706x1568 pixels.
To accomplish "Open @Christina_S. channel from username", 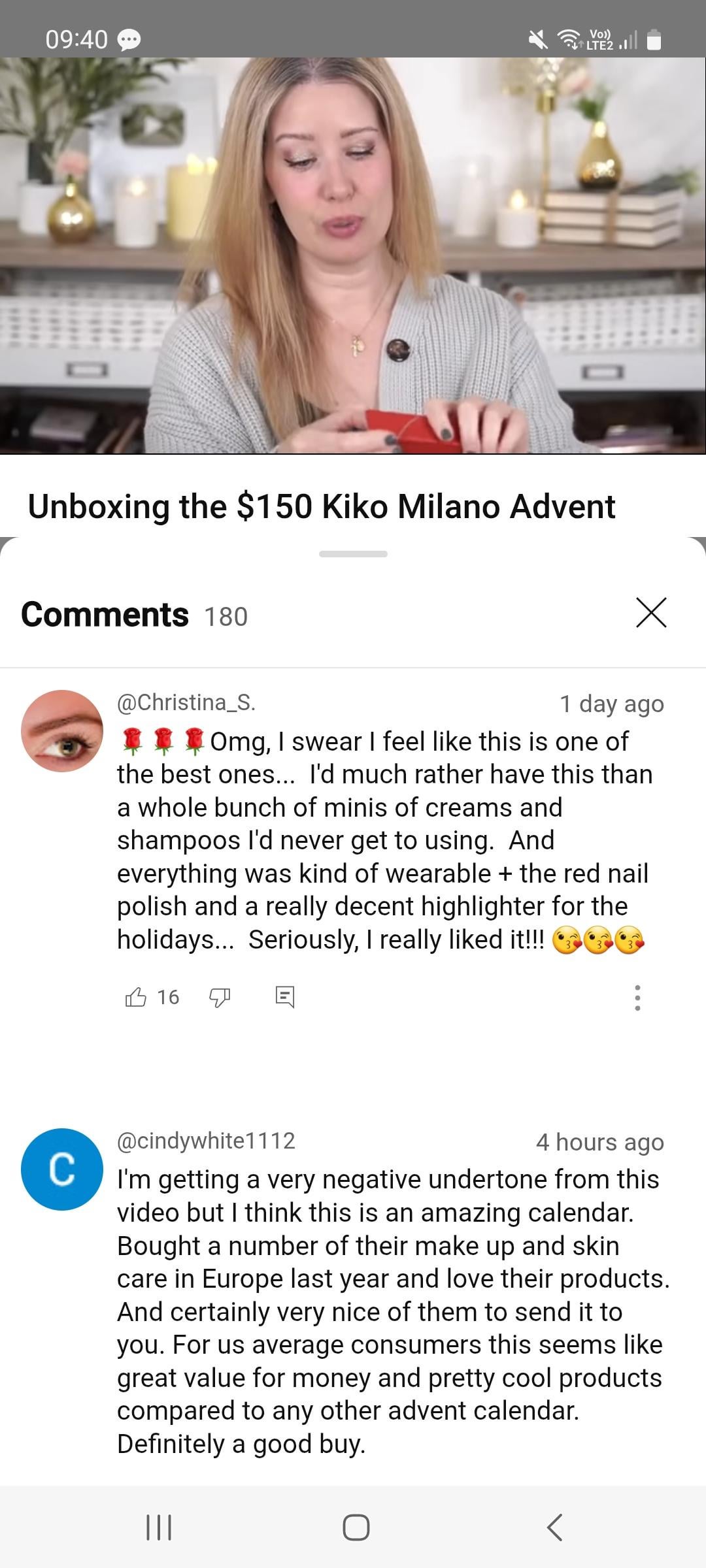I will pyautogui.click(x=186, y=702).
